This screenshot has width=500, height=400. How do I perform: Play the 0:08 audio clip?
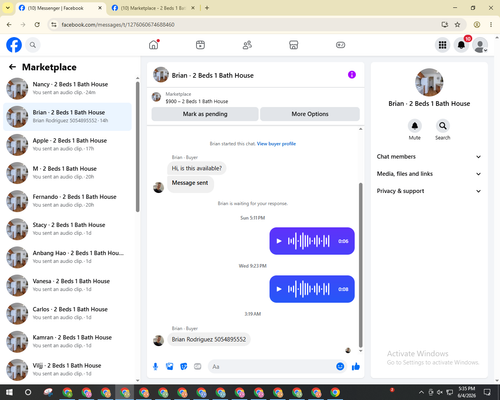point(279,289)
